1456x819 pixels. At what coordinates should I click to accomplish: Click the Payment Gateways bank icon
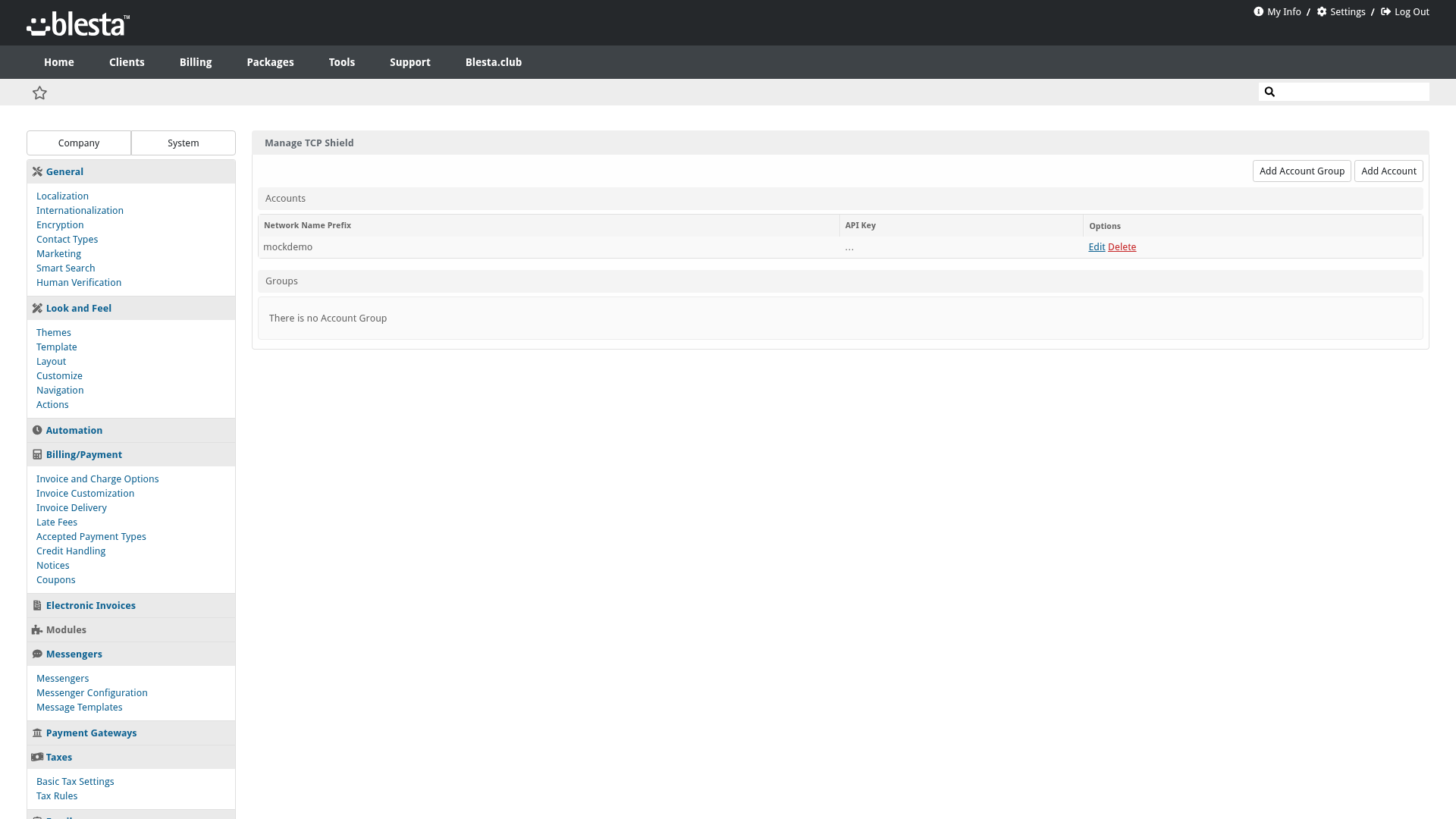click(37, 733)
